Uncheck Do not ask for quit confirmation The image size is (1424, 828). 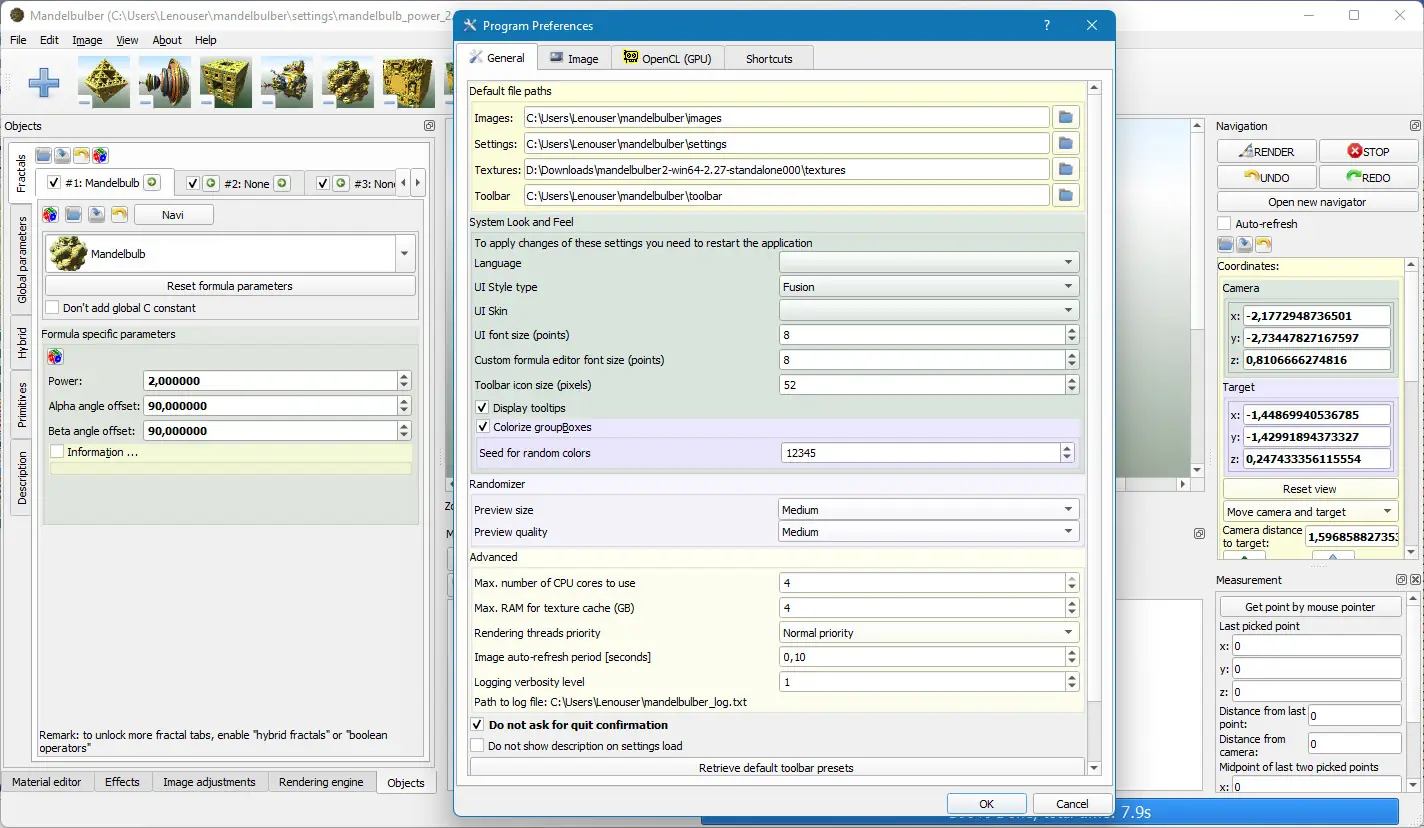tap(477, 725)
